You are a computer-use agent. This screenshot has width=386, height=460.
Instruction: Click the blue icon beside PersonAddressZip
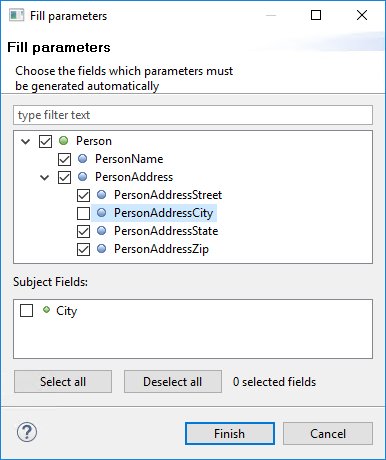point(102,249)
